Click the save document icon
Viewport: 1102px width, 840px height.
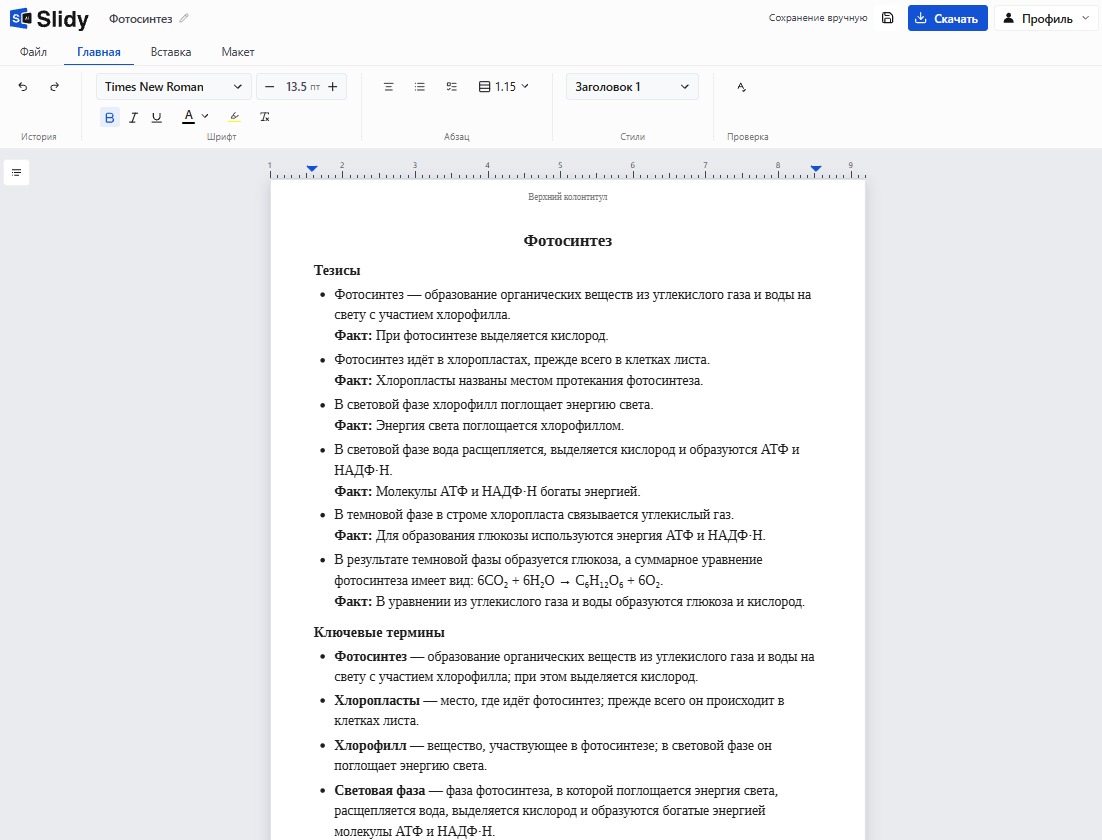(x=888, y=18)
